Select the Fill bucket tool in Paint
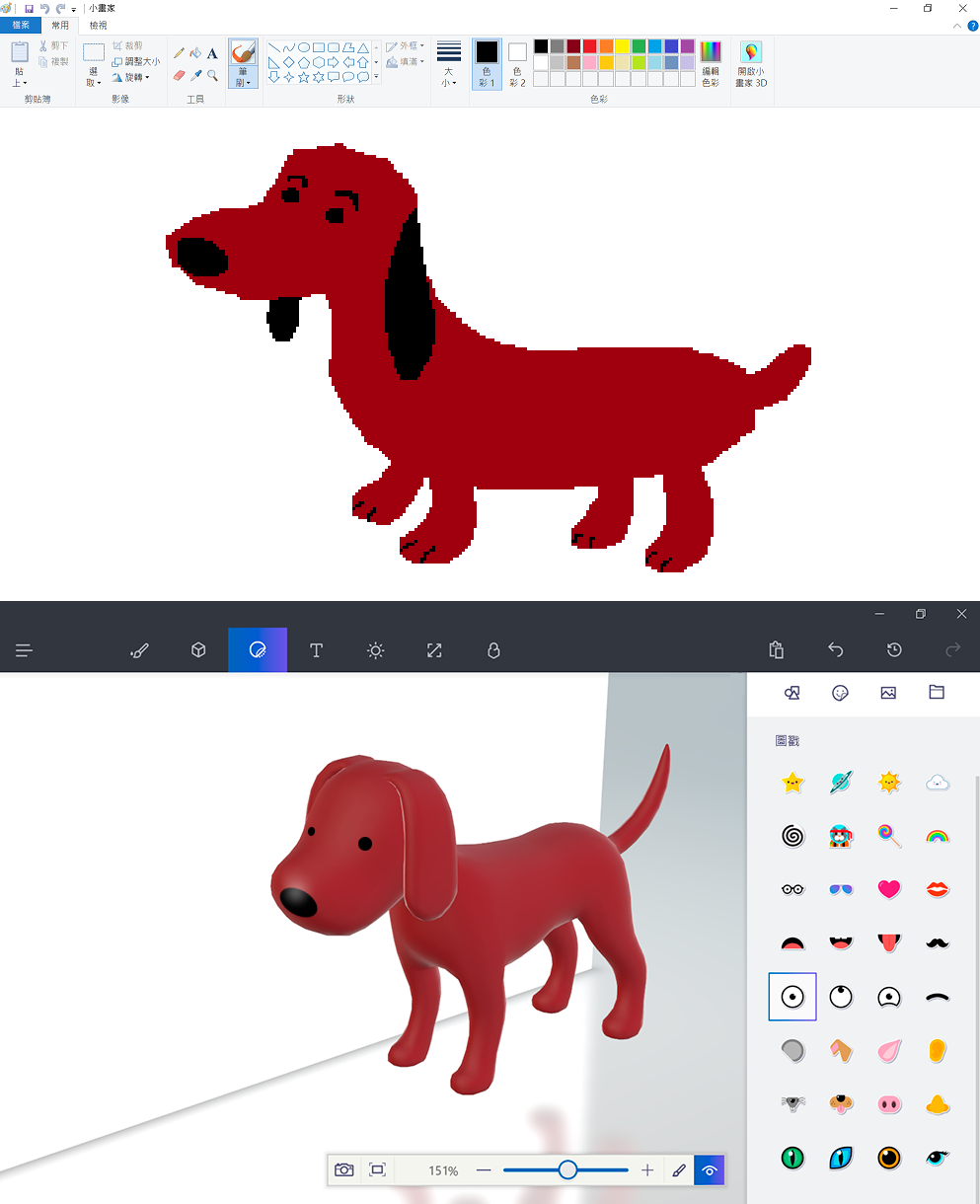Image resolution: width=980 pixels, height=1204 pixels. click(195, 53)
